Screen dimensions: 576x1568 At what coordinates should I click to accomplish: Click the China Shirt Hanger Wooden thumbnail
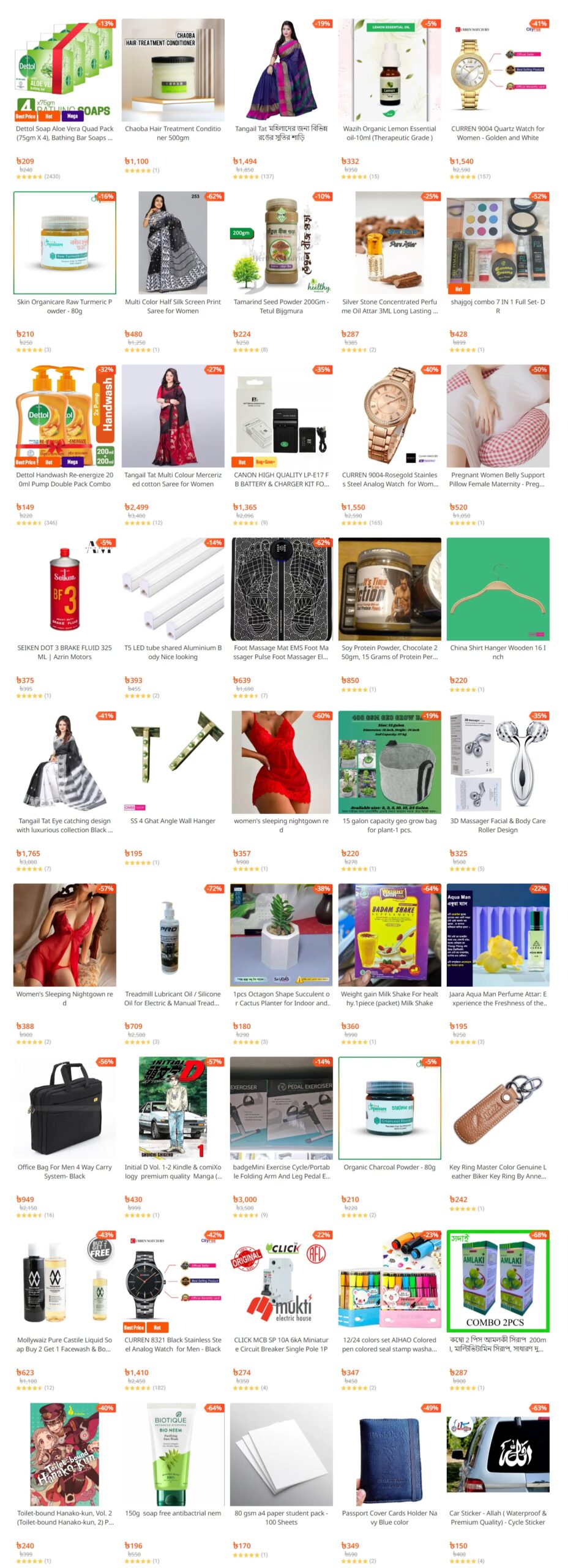pyautogui.click(x=498, y=589)
